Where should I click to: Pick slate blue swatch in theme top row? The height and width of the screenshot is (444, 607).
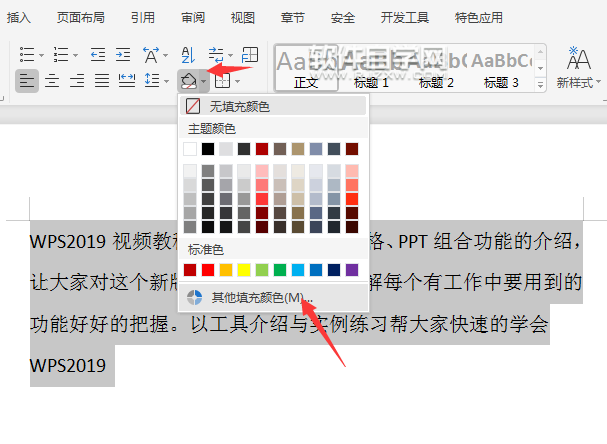(x=316, y=149)
